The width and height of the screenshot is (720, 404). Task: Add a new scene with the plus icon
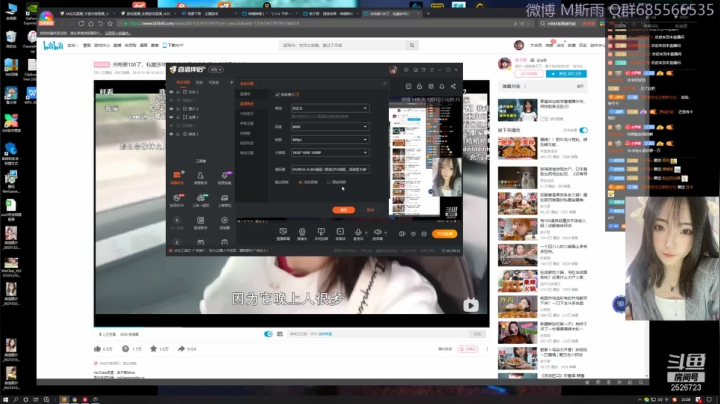231,82
